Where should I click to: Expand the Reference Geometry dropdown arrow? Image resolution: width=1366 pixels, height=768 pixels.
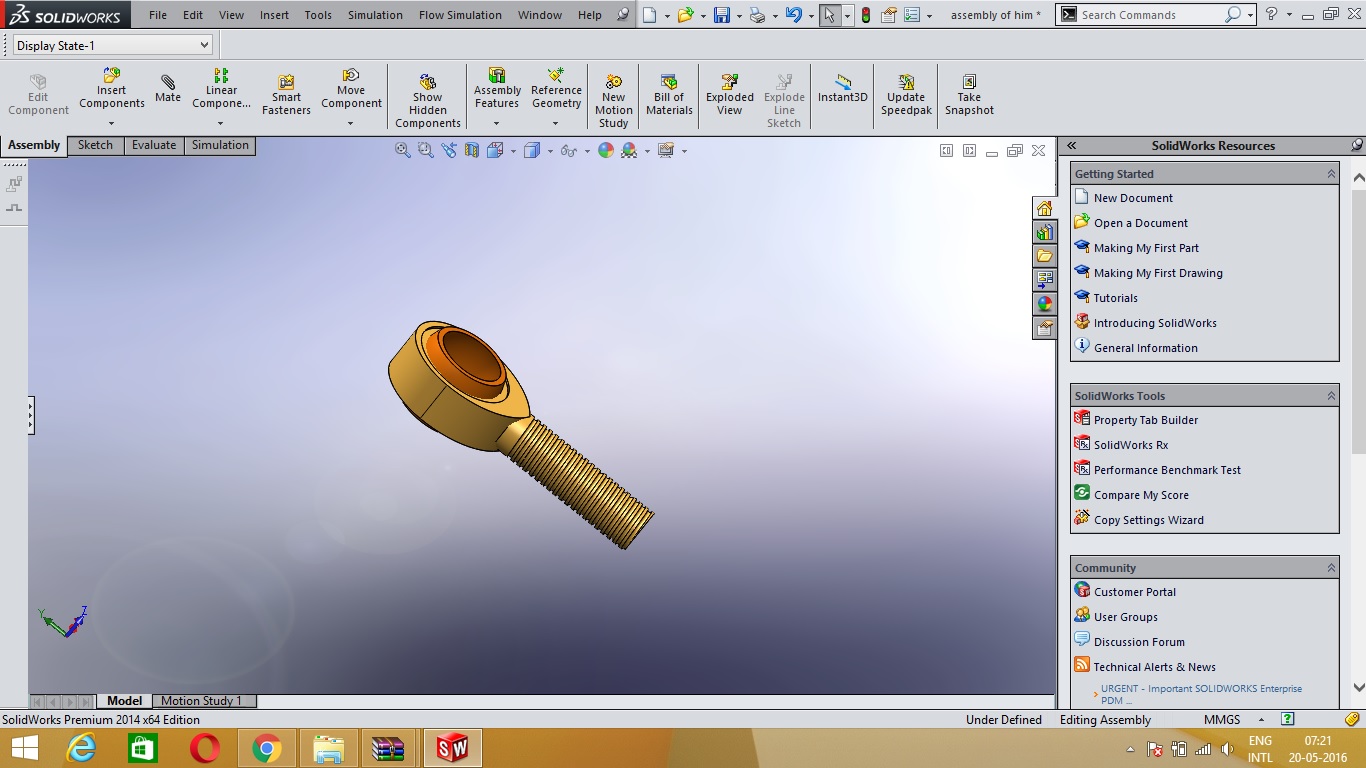coord(556,124)
